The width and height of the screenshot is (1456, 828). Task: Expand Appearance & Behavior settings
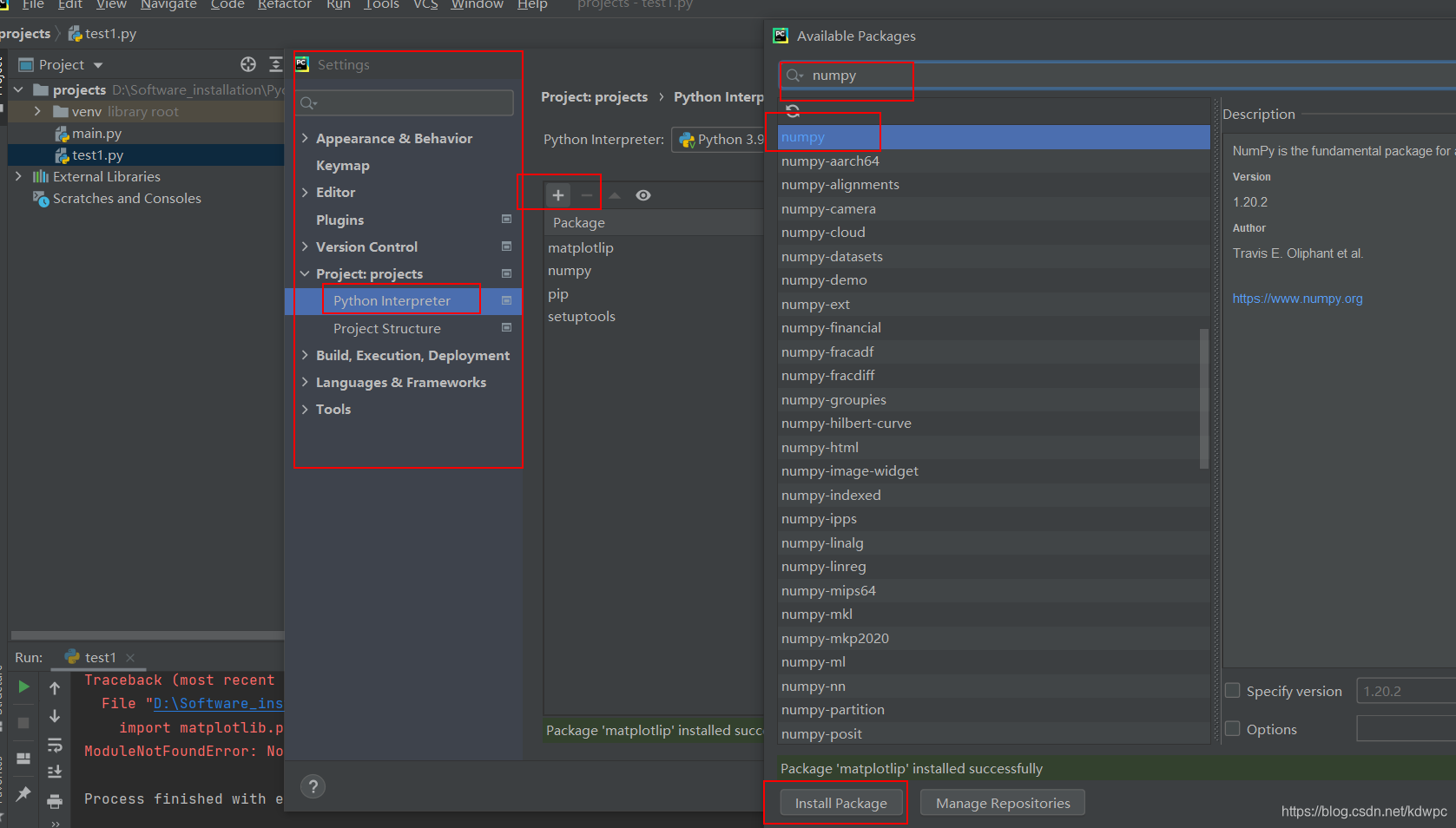click(x=305, y=138)
